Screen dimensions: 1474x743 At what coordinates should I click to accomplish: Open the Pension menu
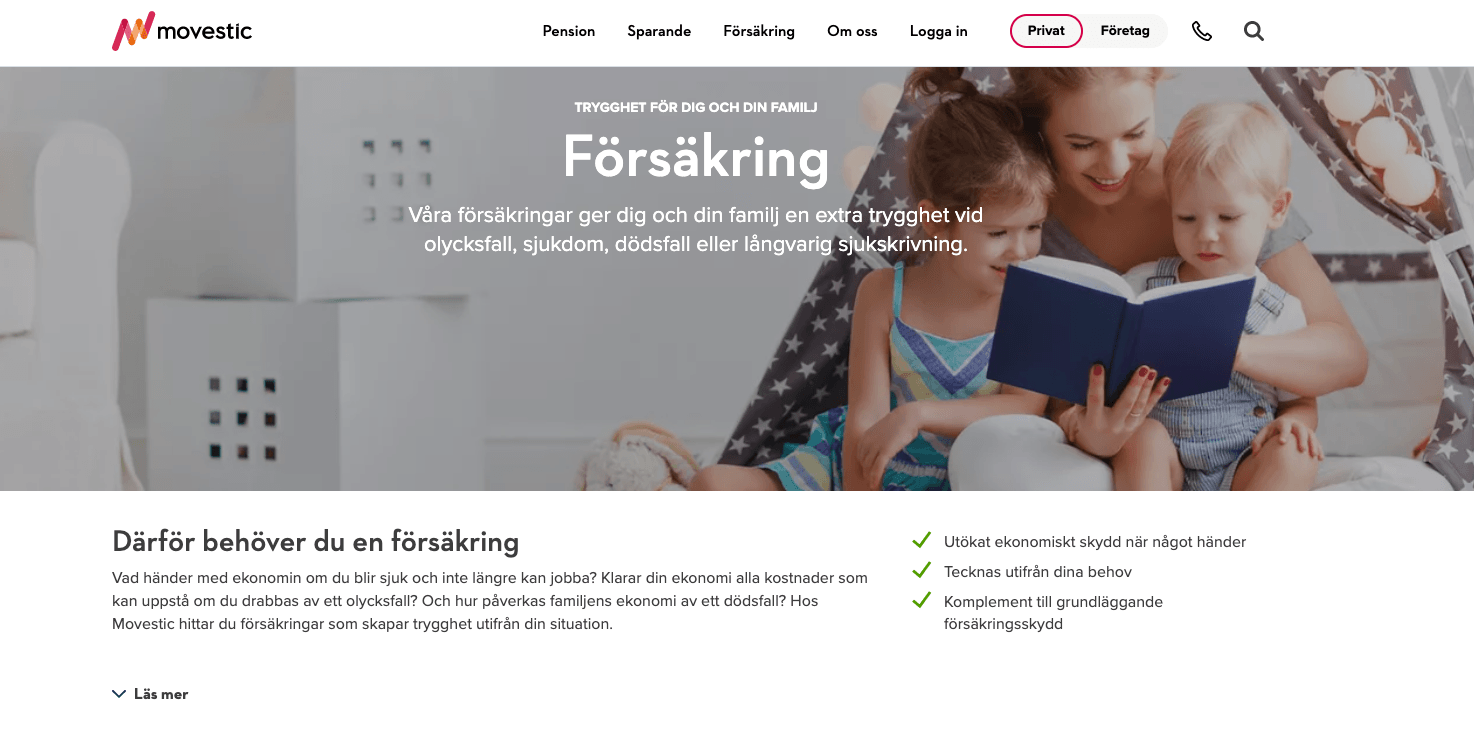click(569, 31)
